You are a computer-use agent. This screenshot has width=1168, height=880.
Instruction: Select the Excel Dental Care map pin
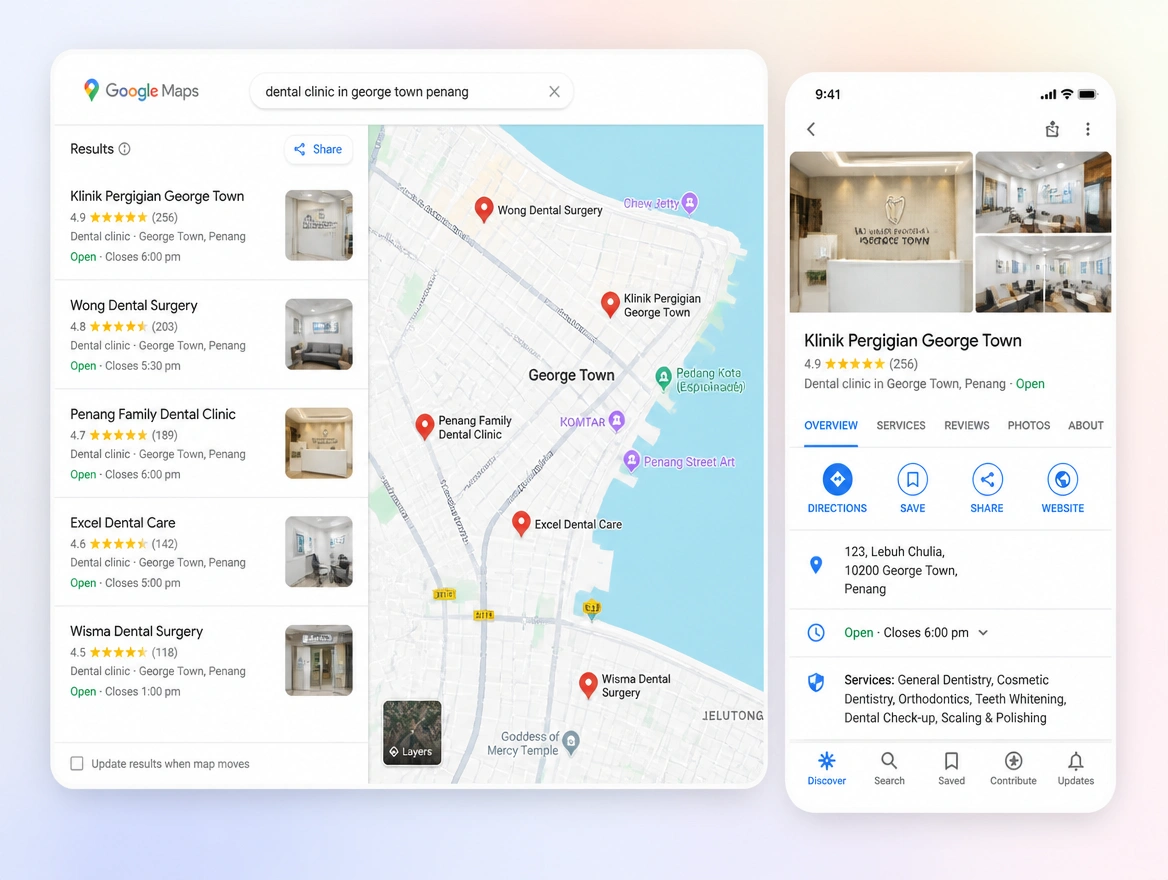tap(521, 524)
